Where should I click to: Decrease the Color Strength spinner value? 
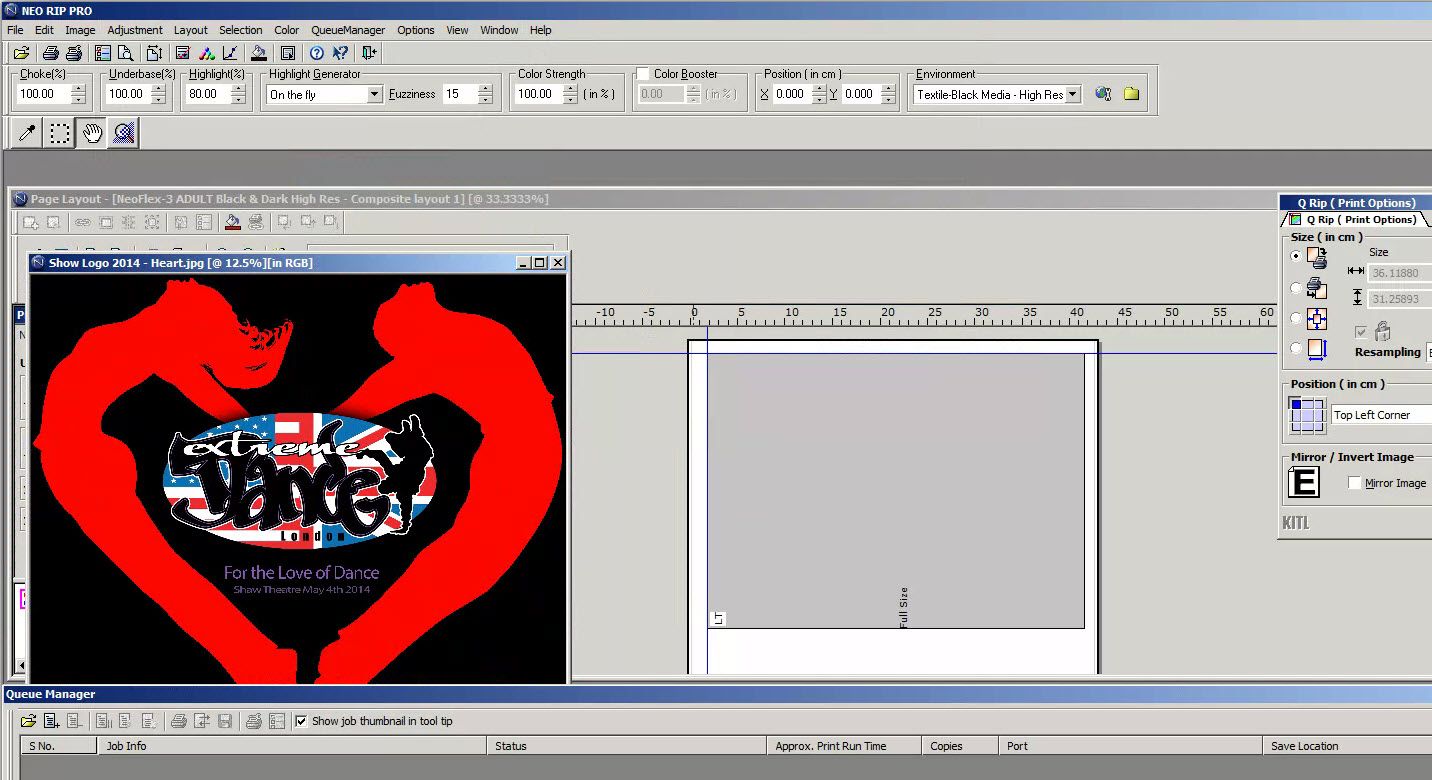tap(571, 99)
